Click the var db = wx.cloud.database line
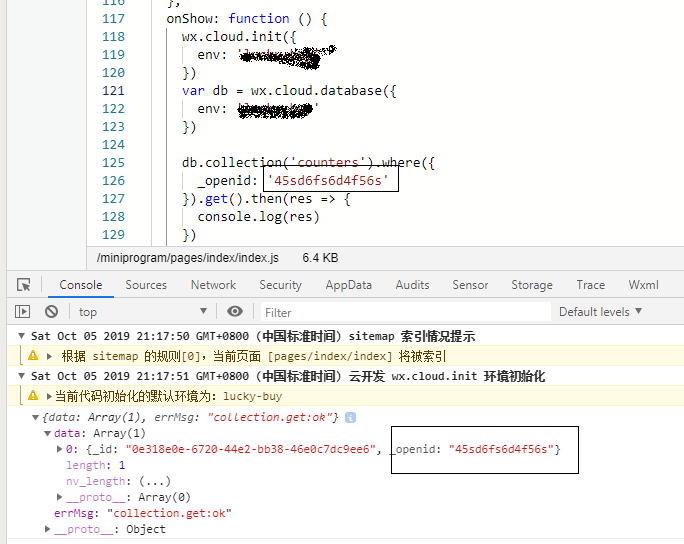 289,91
